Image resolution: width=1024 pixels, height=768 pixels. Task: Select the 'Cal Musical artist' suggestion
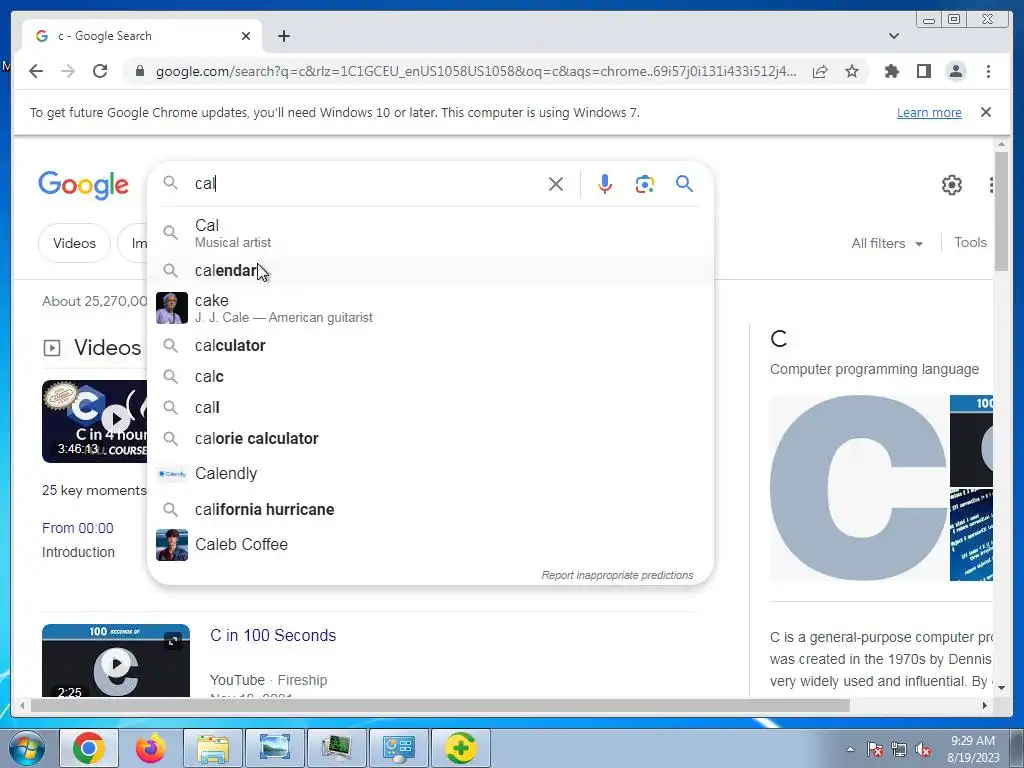[431, 233]
